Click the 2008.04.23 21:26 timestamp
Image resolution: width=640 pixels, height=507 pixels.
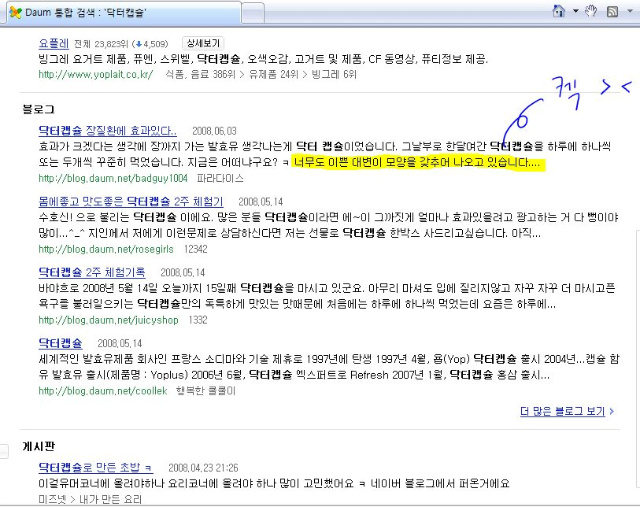(203, 468)
